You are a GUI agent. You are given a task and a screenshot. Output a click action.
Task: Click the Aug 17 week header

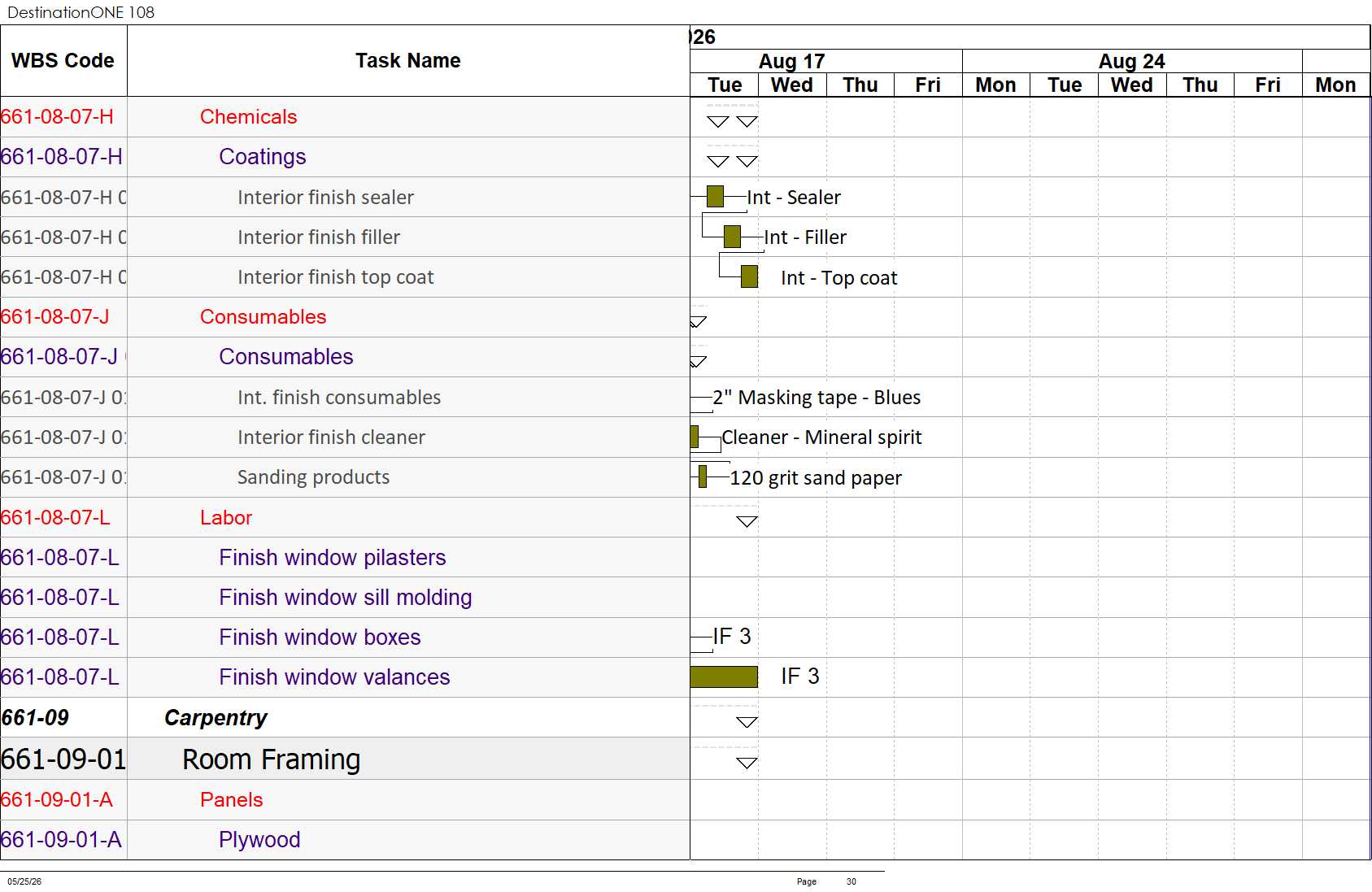tap(791, 61)
